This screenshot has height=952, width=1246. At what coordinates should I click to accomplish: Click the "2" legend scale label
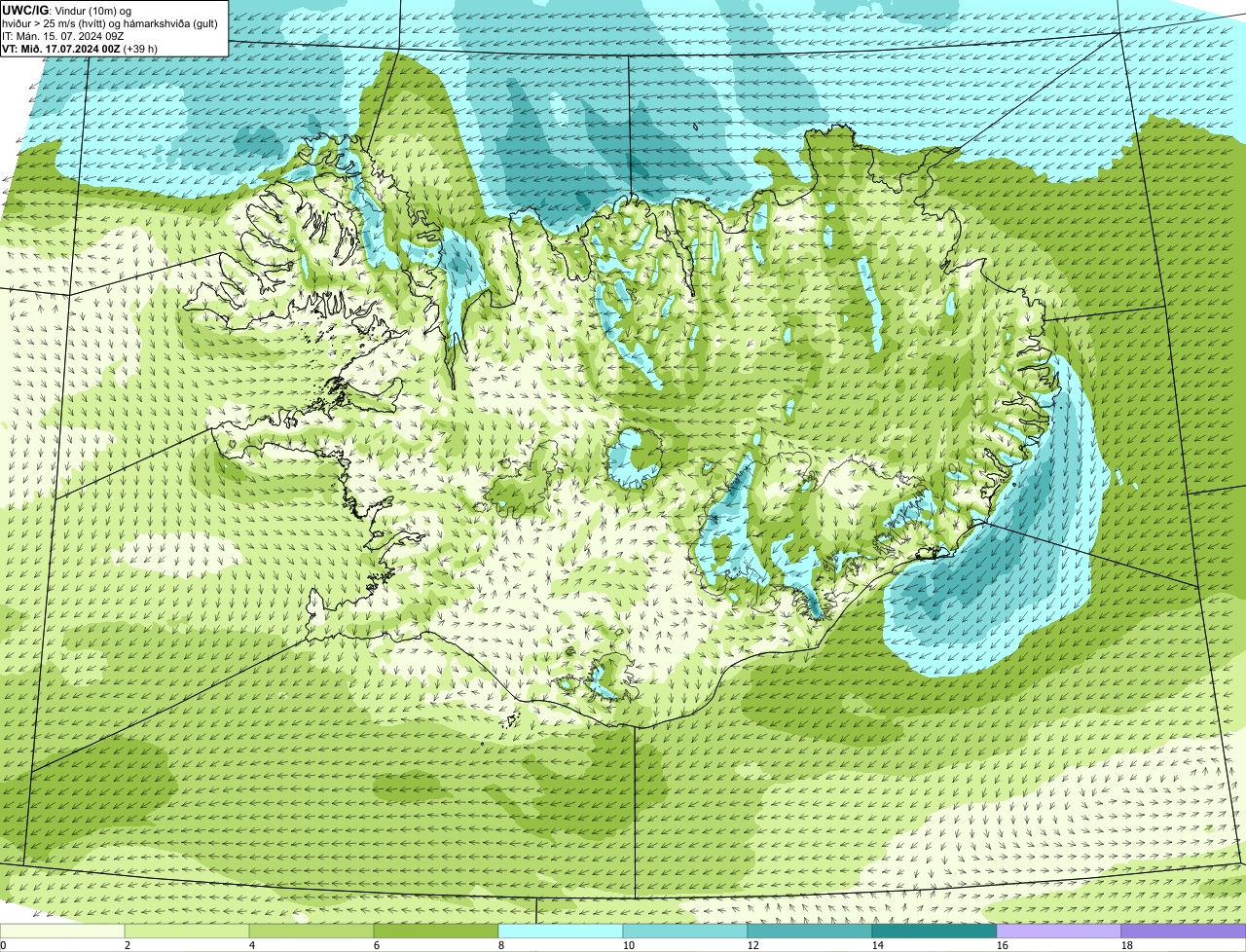(x=128, y=945)
